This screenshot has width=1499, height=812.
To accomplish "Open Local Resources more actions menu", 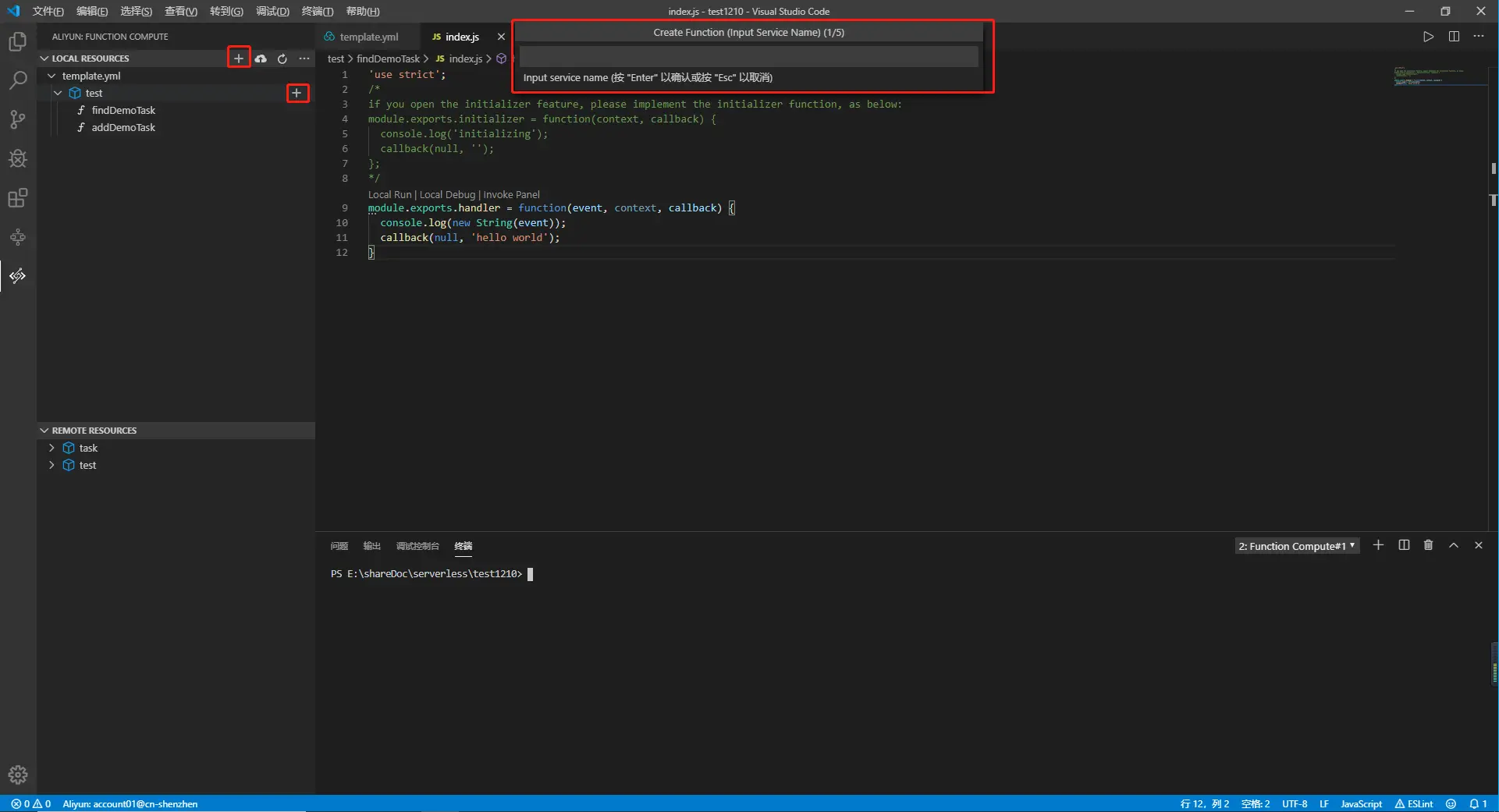I will point(304,59).
